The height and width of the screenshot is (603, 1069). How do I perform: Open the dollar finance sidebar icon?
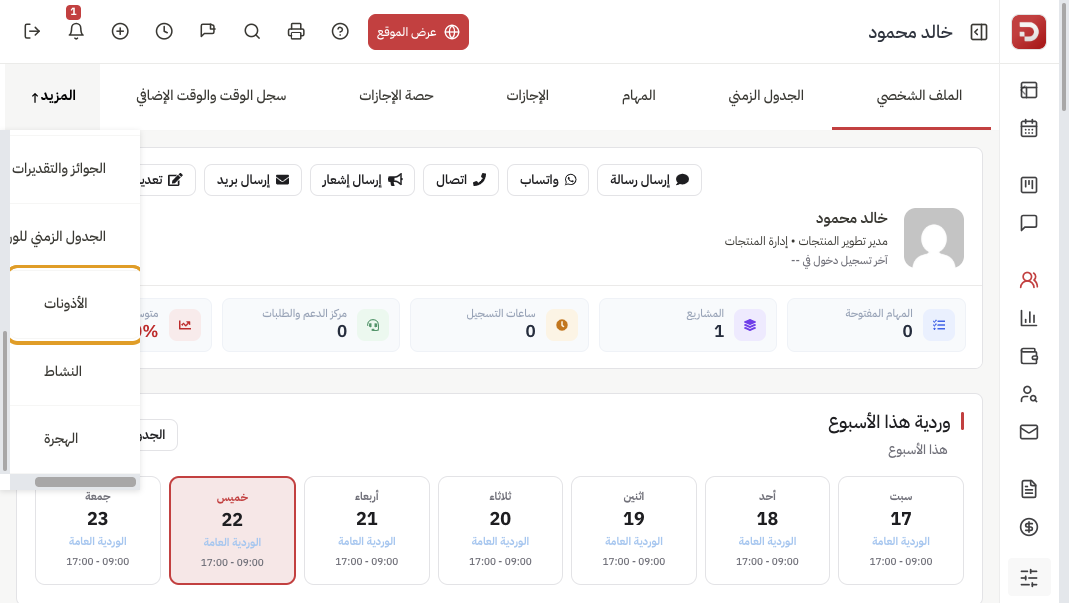(x=1029, y=527)
